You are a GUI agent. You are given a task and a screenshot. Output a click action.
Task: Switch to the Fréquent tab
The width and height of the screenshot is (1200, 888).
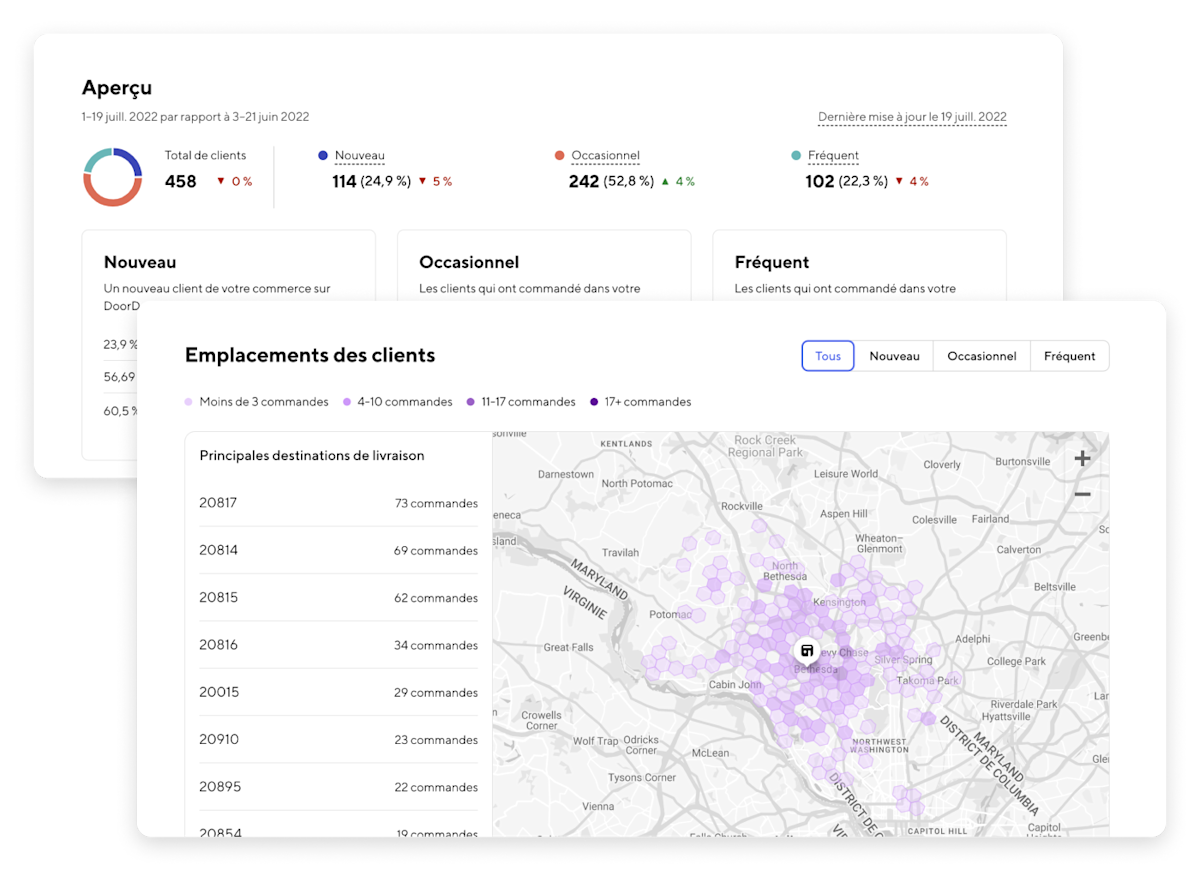tap(1069, 355)
